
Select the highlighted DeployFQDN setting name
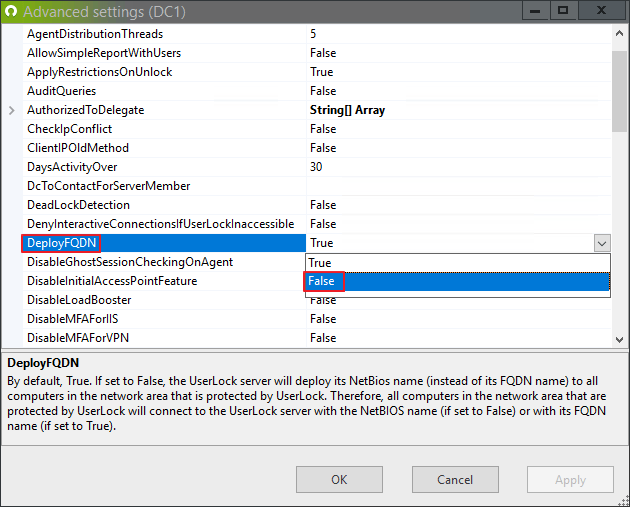tap(61, 243)
